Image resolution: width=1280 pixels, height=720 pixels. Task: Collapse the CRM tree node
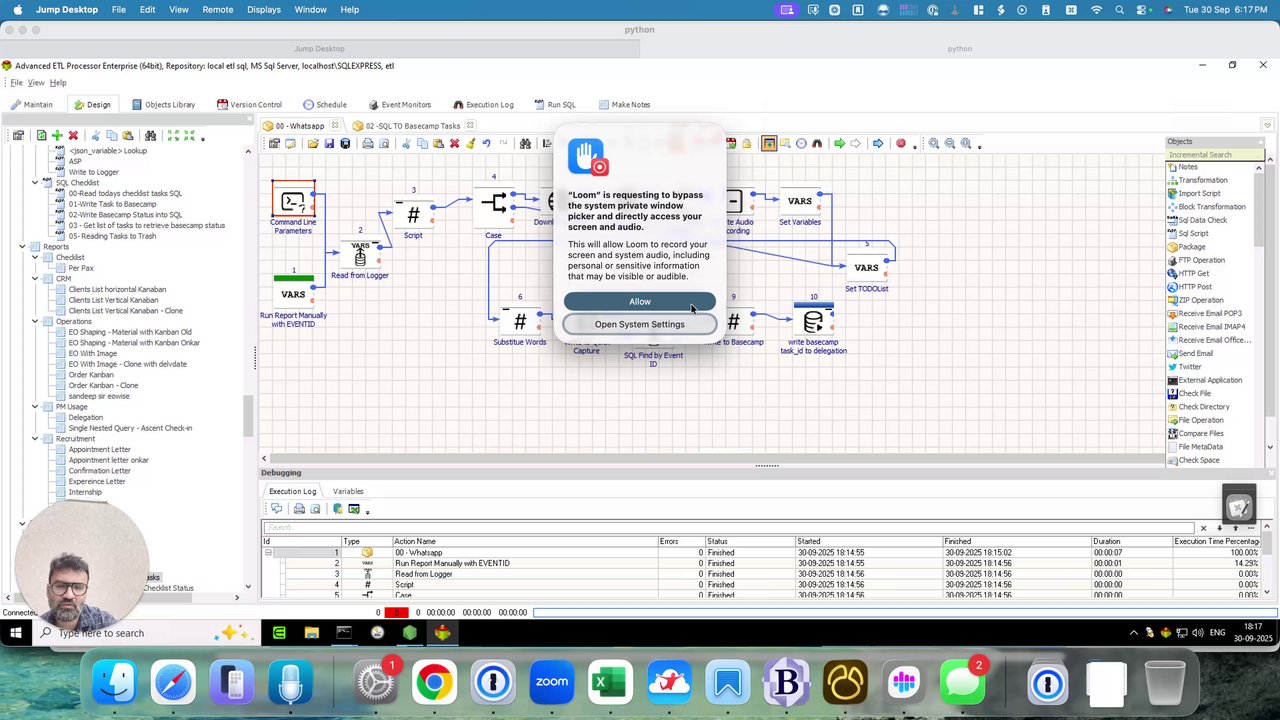pyautogui.click(x=35, y=279)
